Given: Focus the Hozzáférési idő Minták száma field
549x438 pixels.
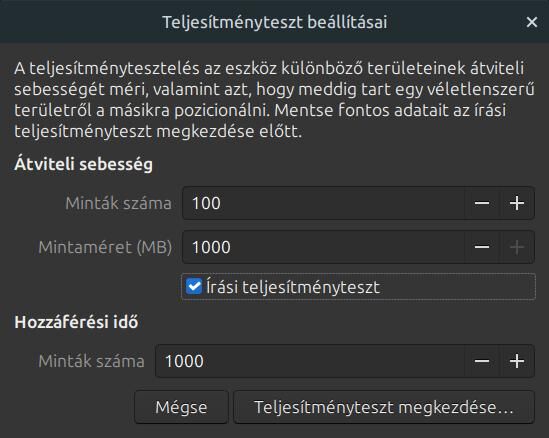Looking at the screenshot, I should (310, 361).
